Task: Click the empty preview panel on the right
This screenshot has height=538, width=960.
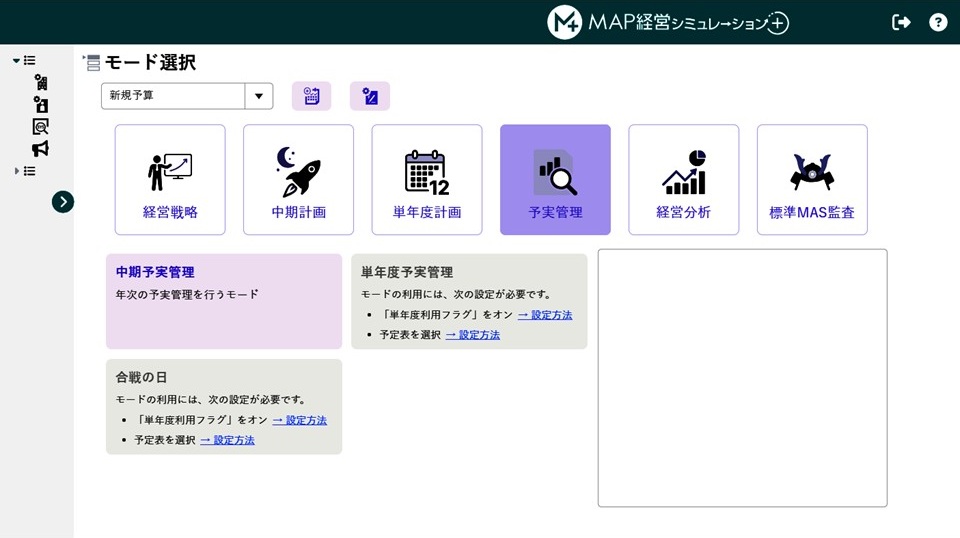Action: 742,378
